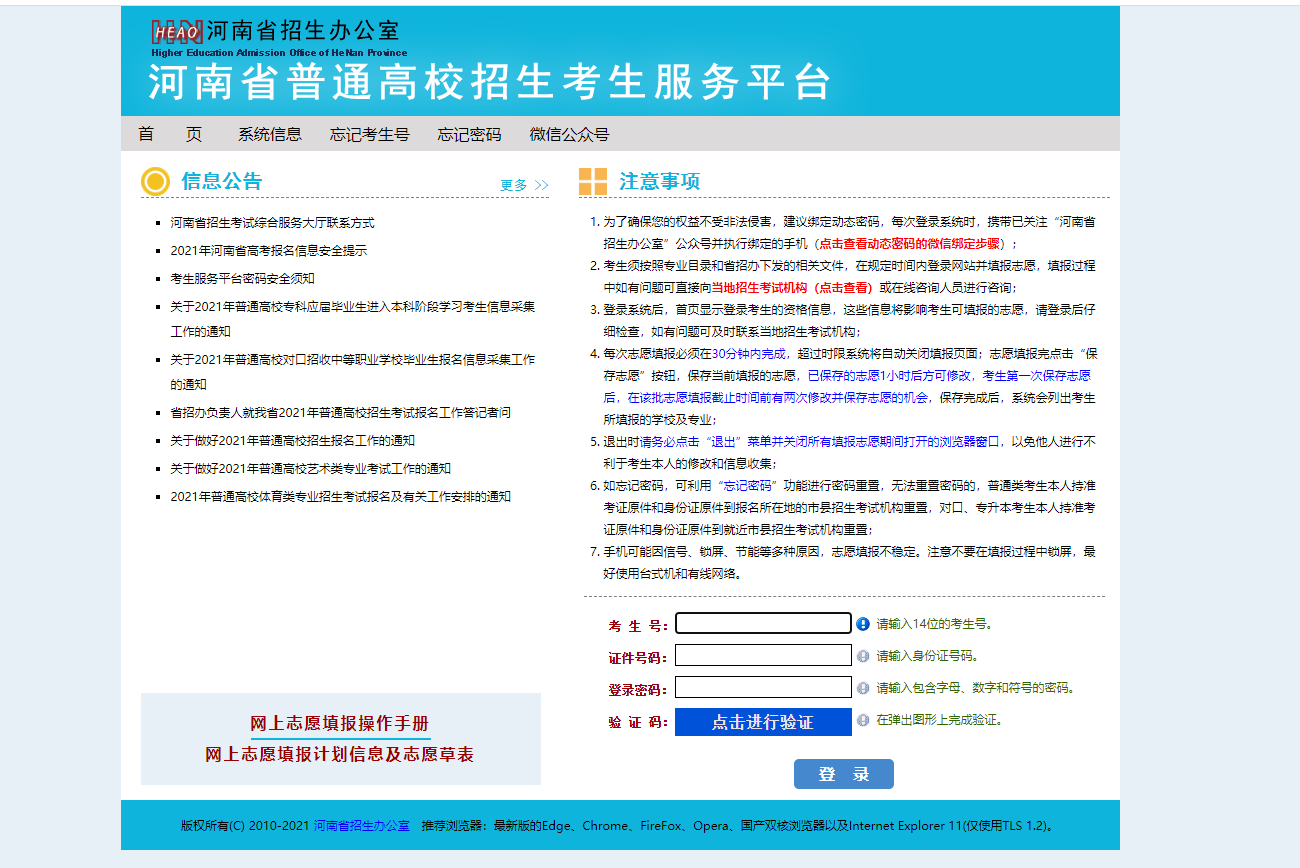Open the 忘记密码 menu item
Image resolution: width=1300 pixels, height=868 pixels.
(x=469, y=134)
